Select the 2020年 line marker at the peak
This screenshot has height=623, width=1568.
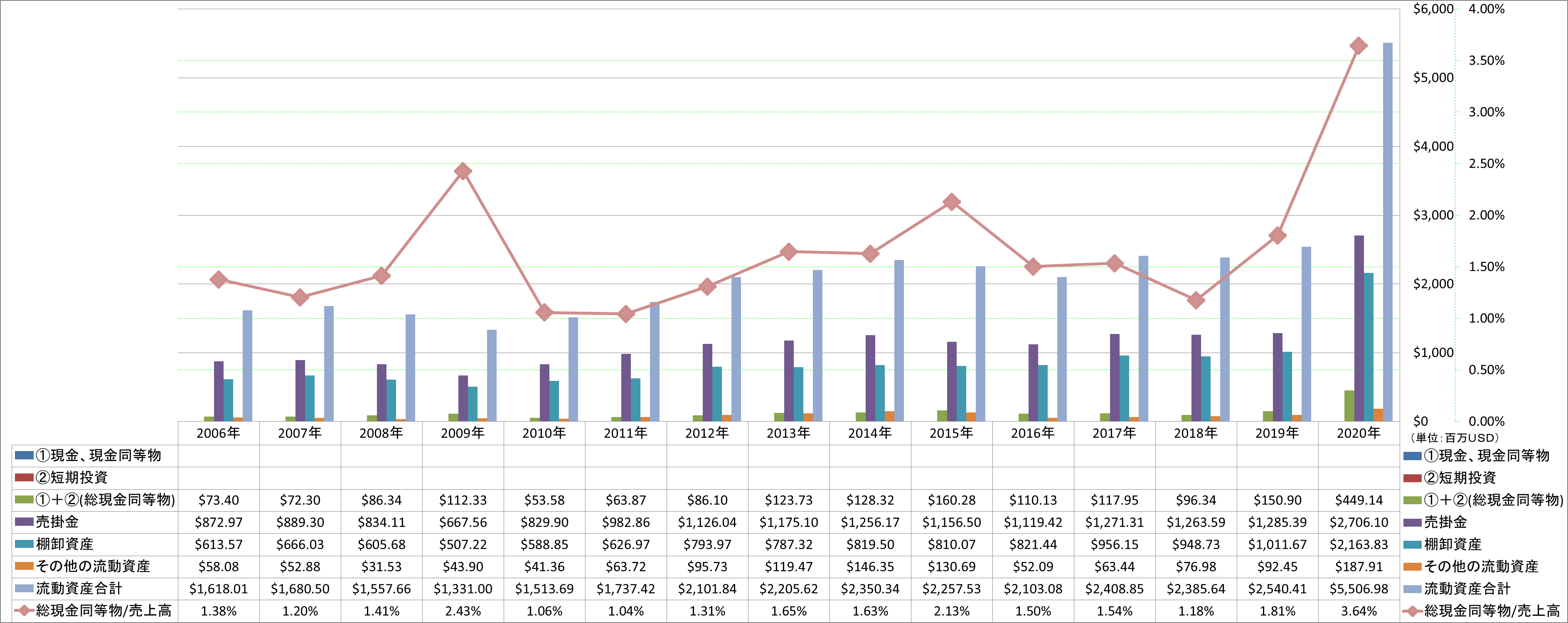[x=1358, y=46]
